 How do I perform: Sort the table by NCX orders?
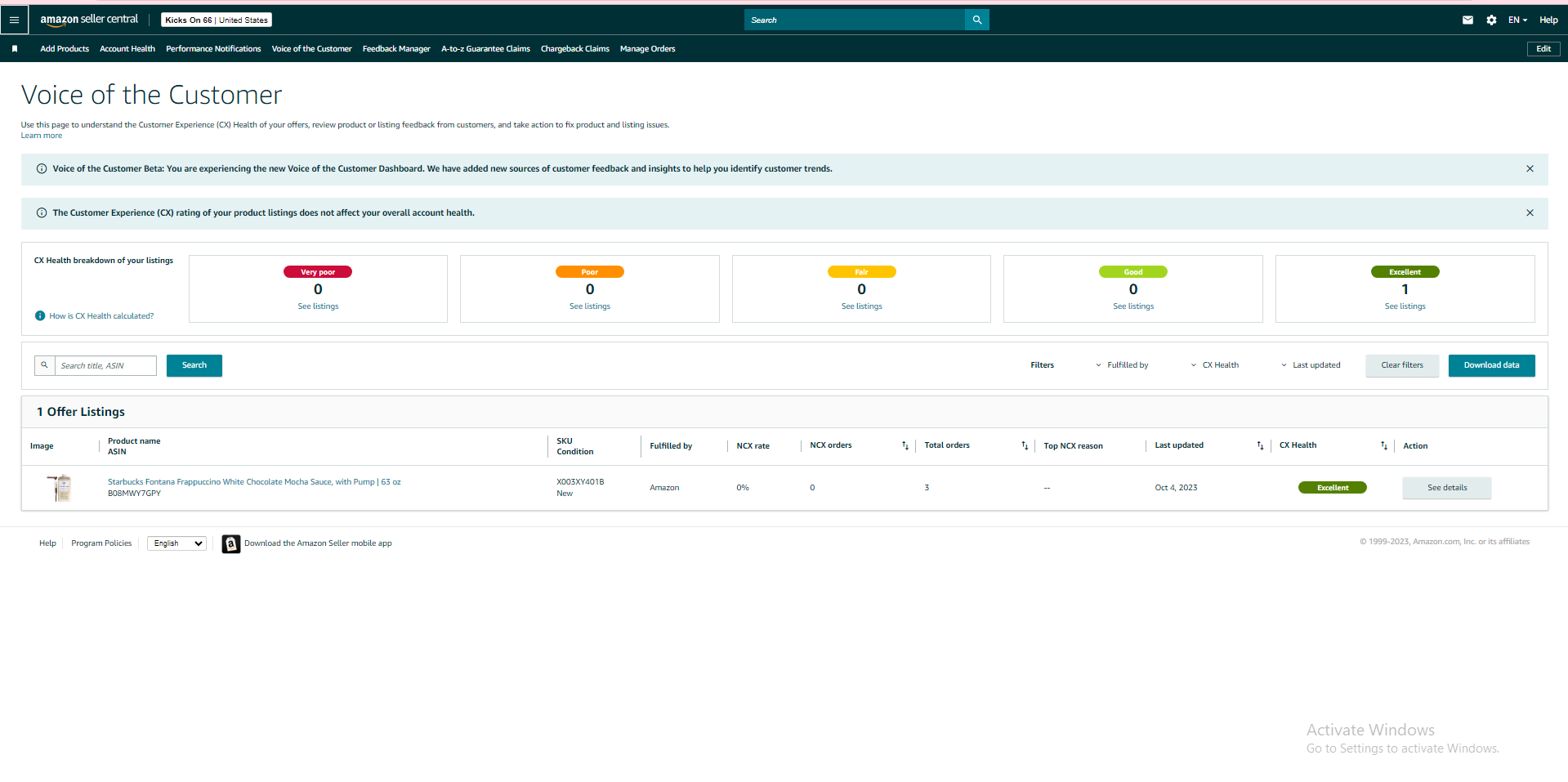905,445
